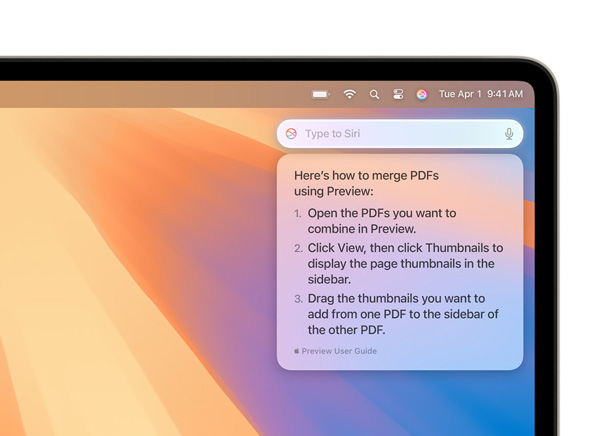The image size is (601, 436).
Task: Select step 3 'Drag the thumbnails you want to'
Action: 396,298
